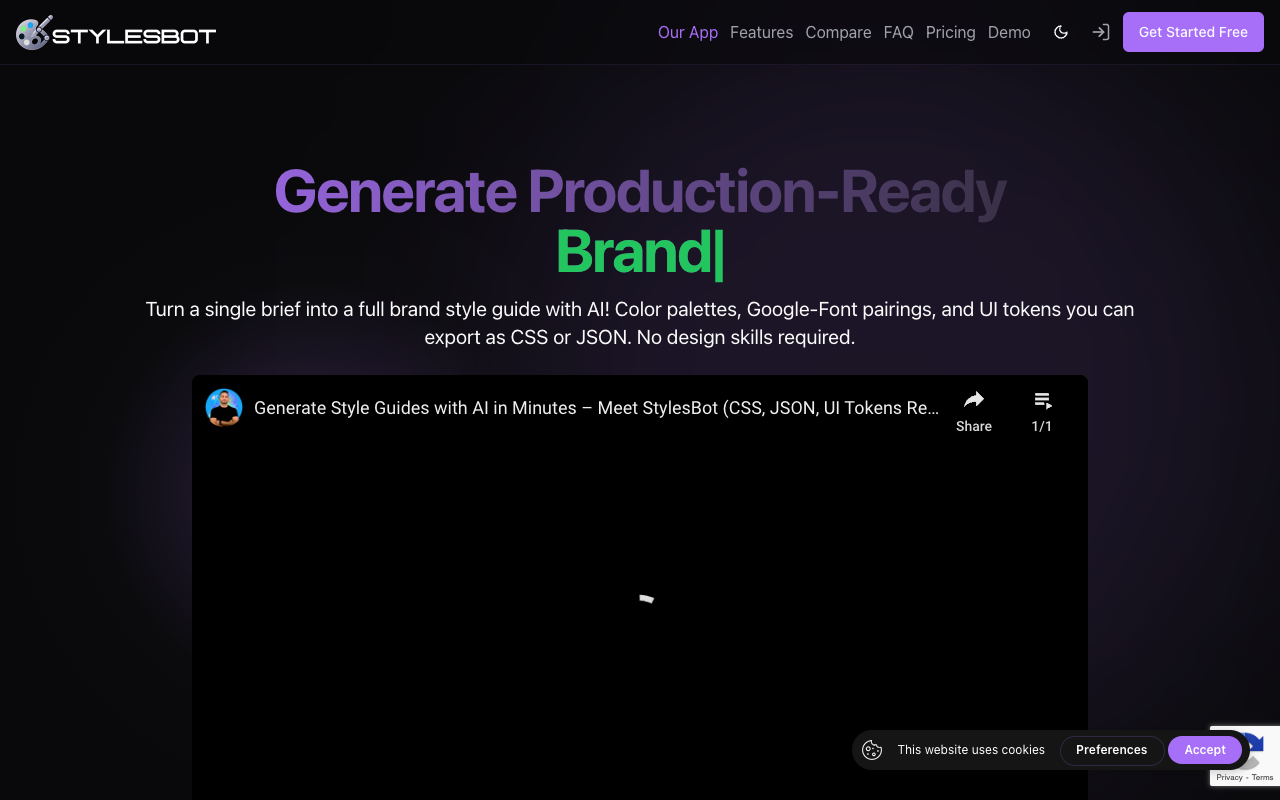Toggle dark mode with the moon icon
The width and height of the screenshot is (1280, 800).
pos(1061,32)
